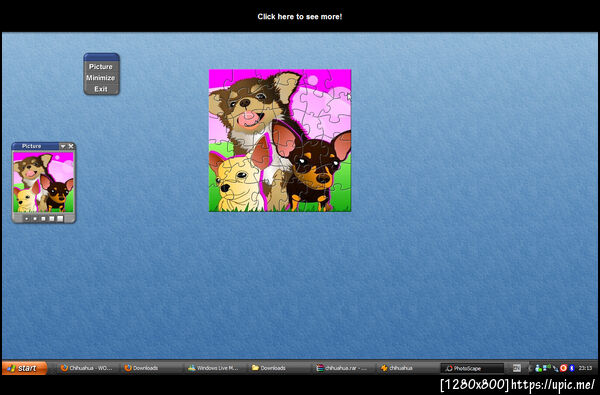Switch to the PhotoScape taskbar button
Screen dimensions: 600x395
point(472,368)
